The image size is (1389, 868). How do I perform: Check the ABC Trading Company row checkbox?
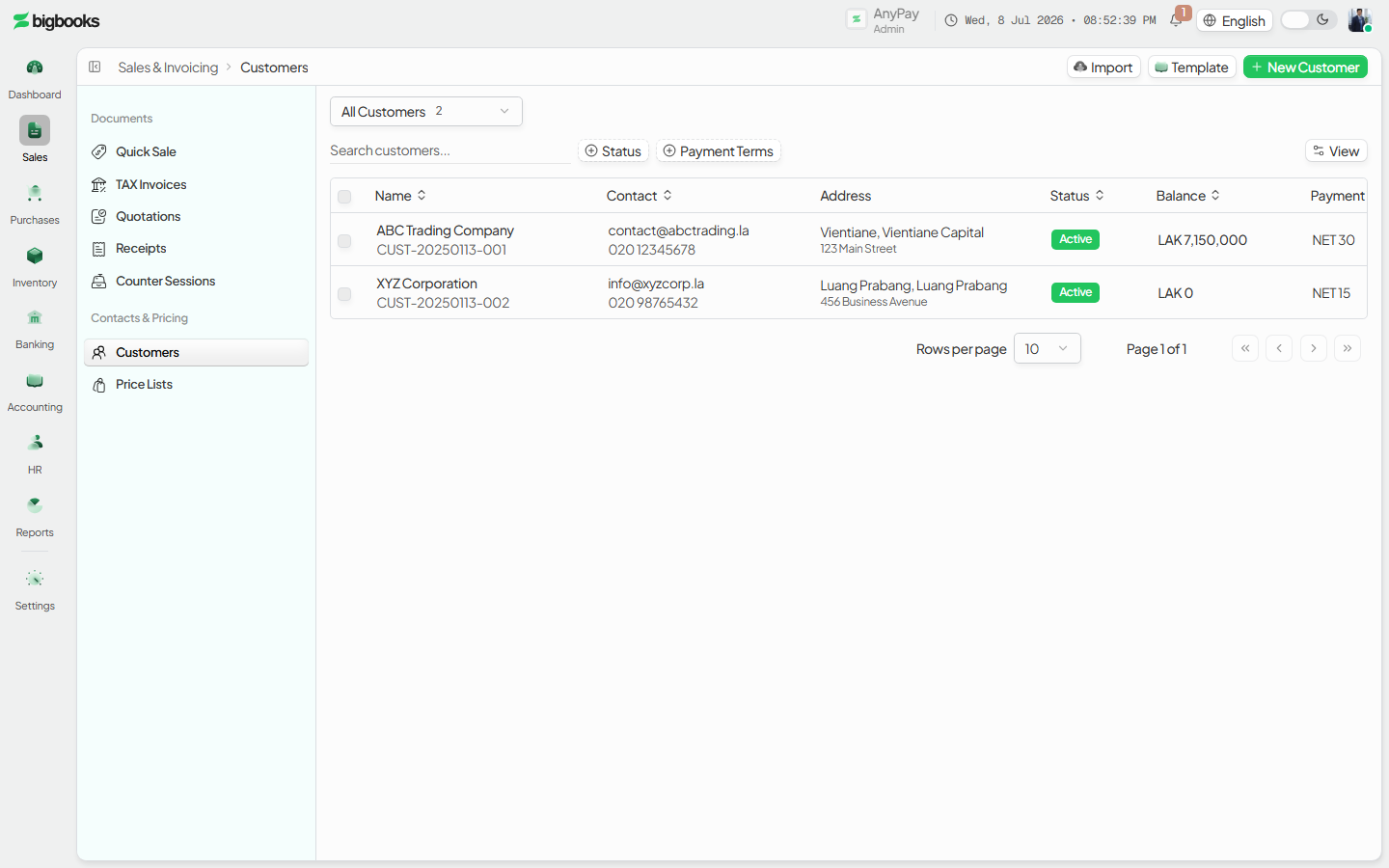click(x=344, y=241)
